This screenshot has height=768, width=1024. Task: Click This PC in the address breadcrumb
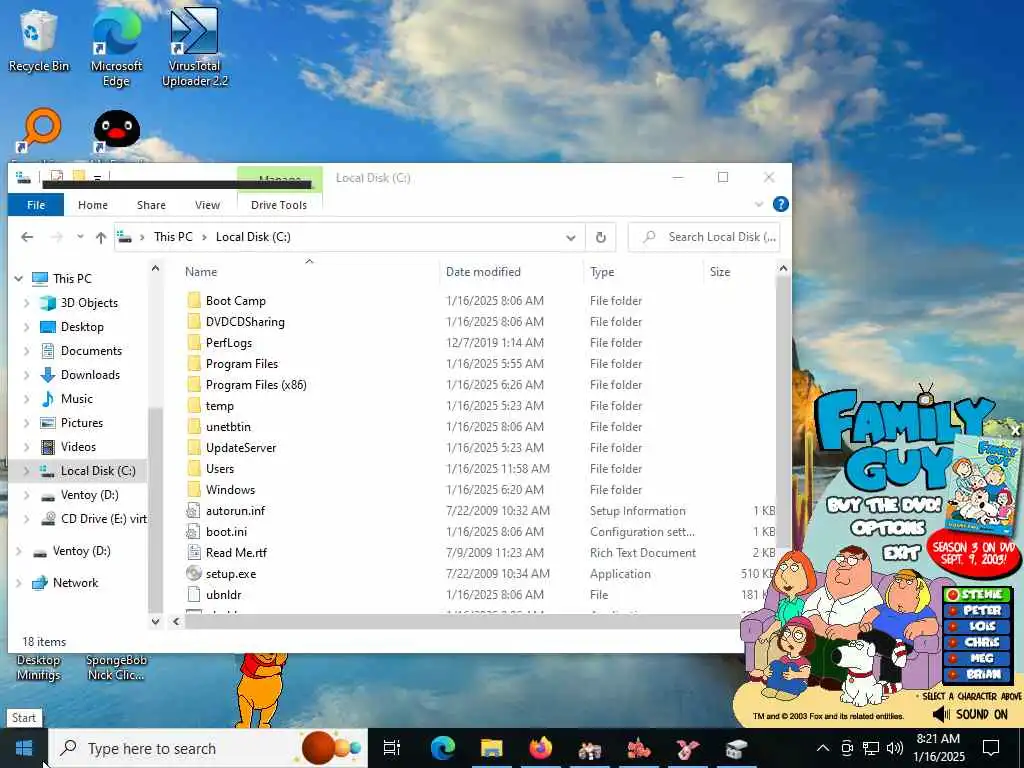pyautogui.click(x=173, y=237)
